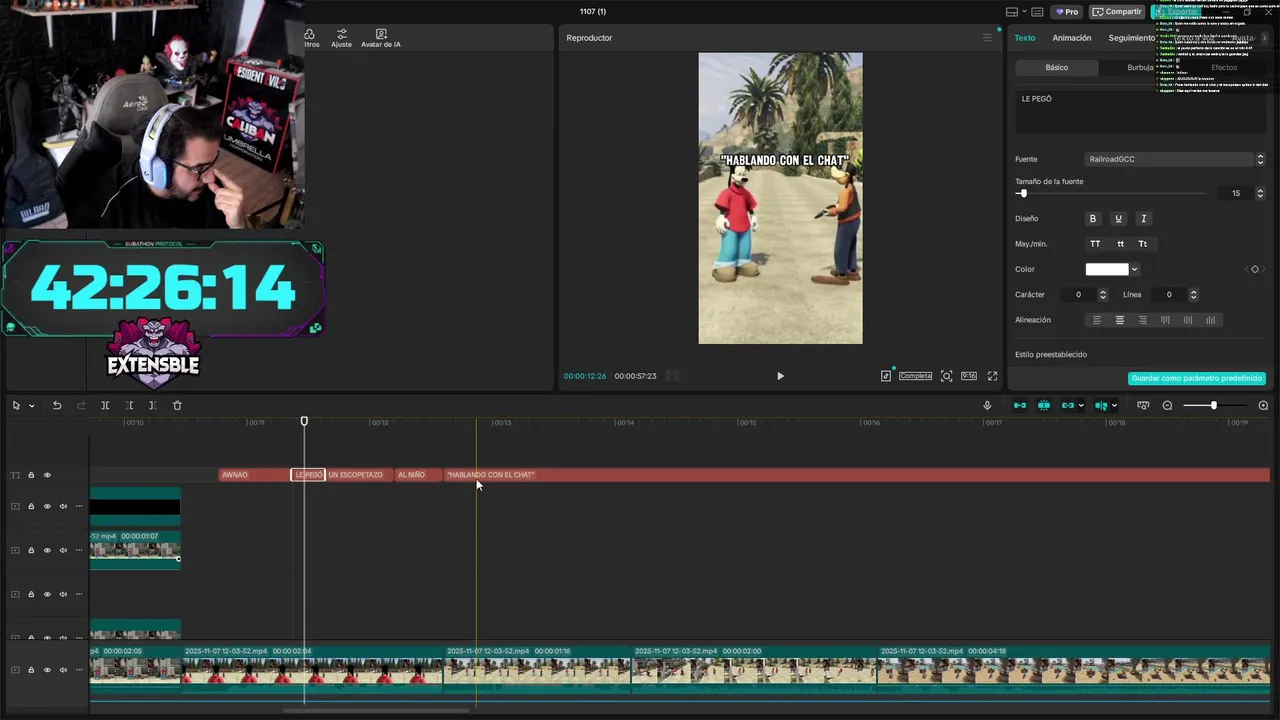Select the Split clip tool

[105, 405]
